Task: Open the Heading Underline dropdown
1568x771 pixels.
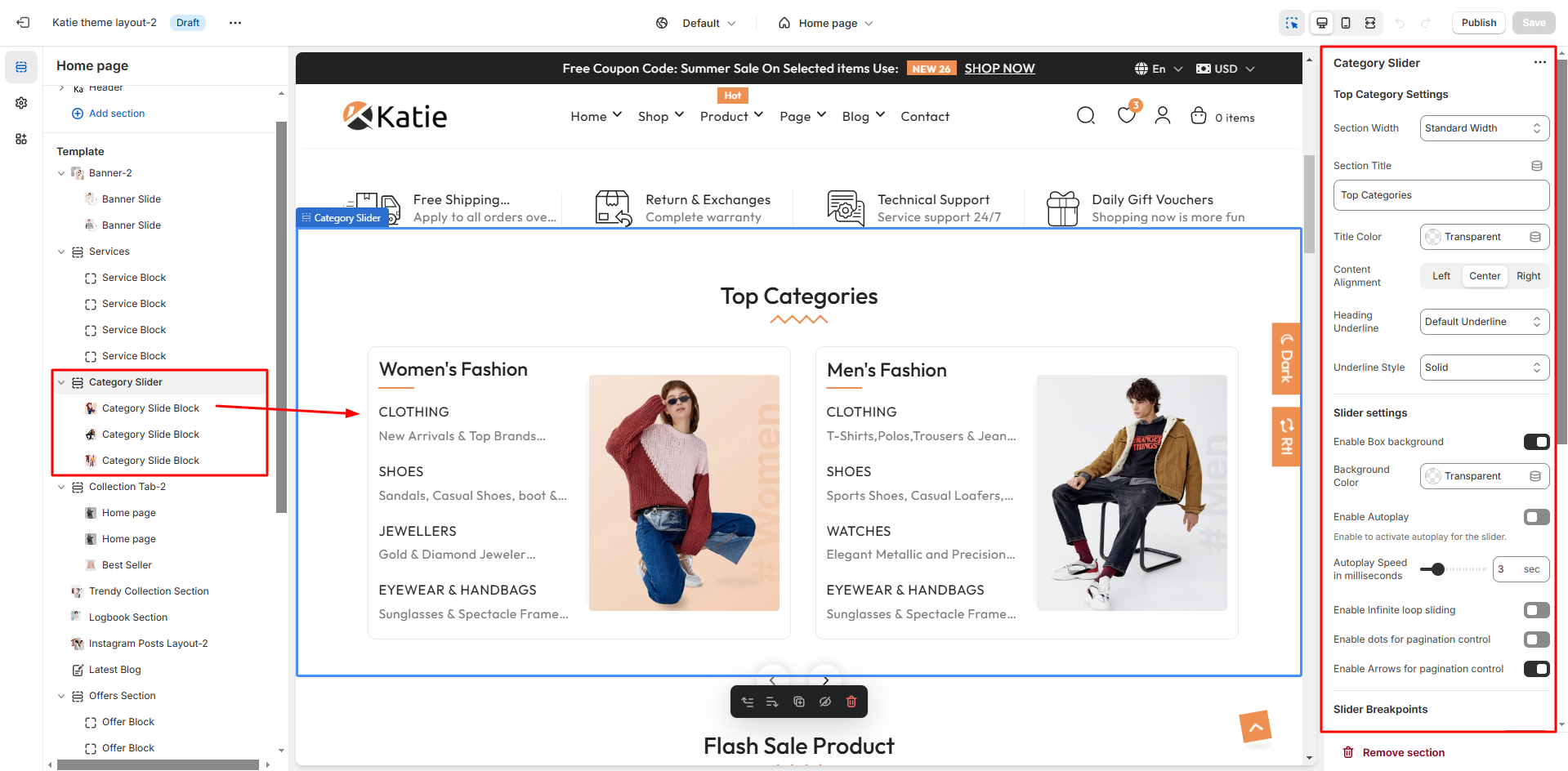Action: pyautogui.click(x=1484, y=322)
